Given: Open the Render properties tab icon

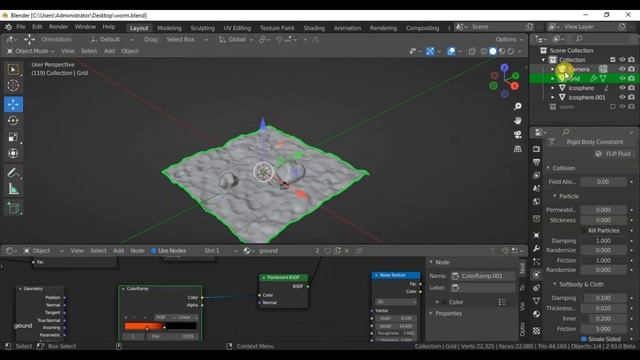Looking at the screenshot, I should pos(536,149).
